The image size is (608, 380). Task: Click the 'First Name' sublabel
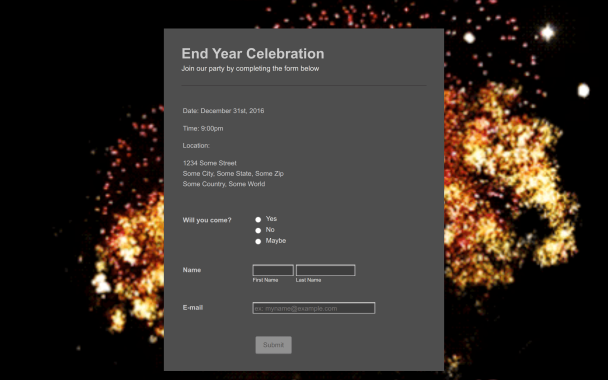pyautogui.click(x=265, y=280)
